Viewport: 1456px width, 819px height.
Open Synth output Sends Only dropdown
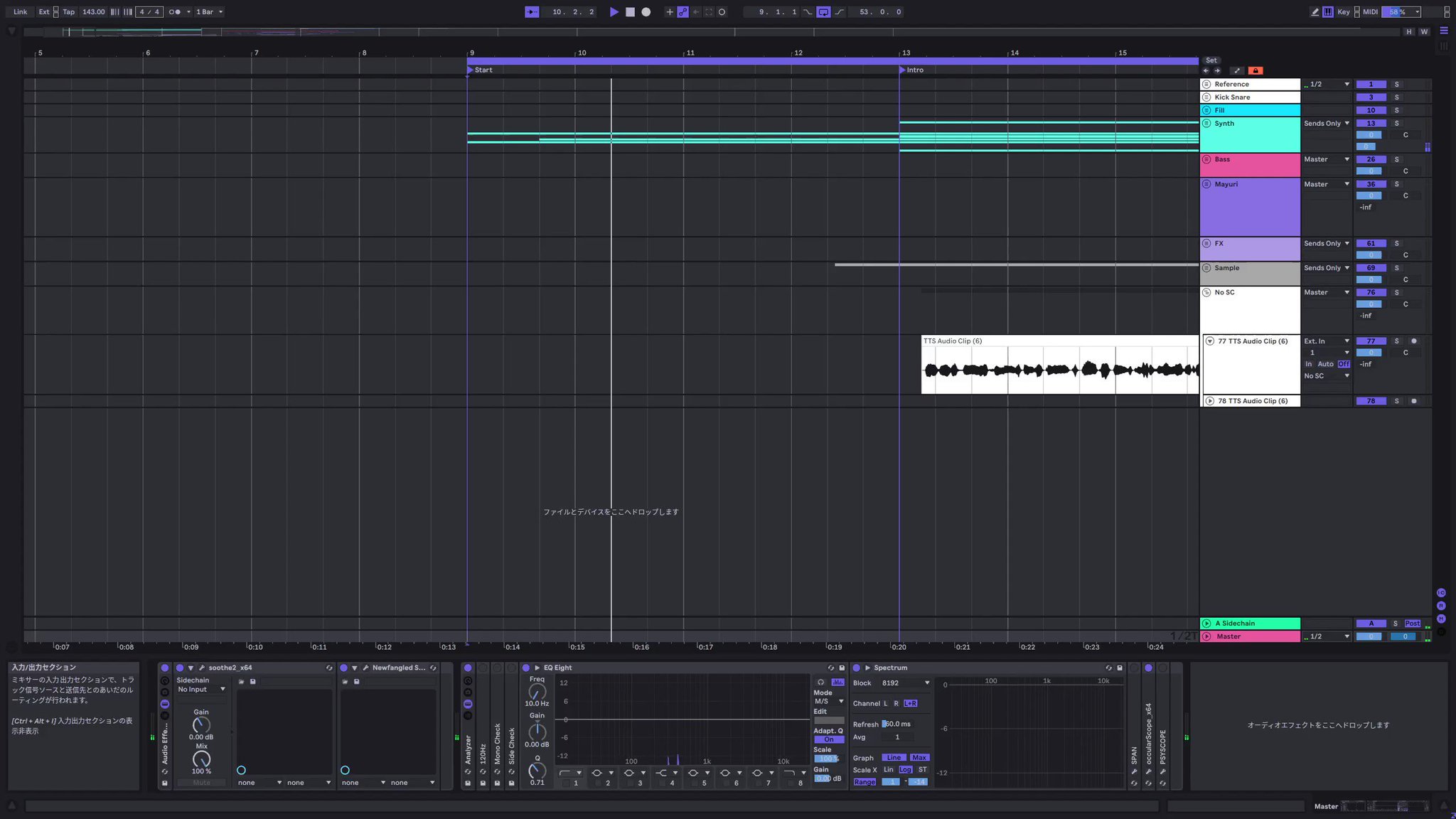[1327, 124]
